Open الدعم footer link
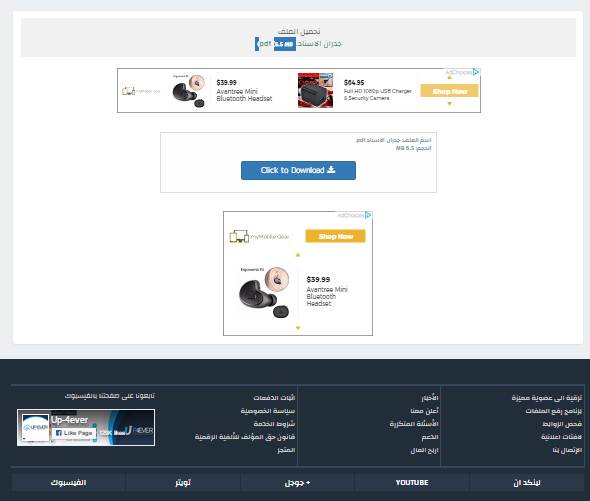This screenshot has height=501, width=590. 430,437
